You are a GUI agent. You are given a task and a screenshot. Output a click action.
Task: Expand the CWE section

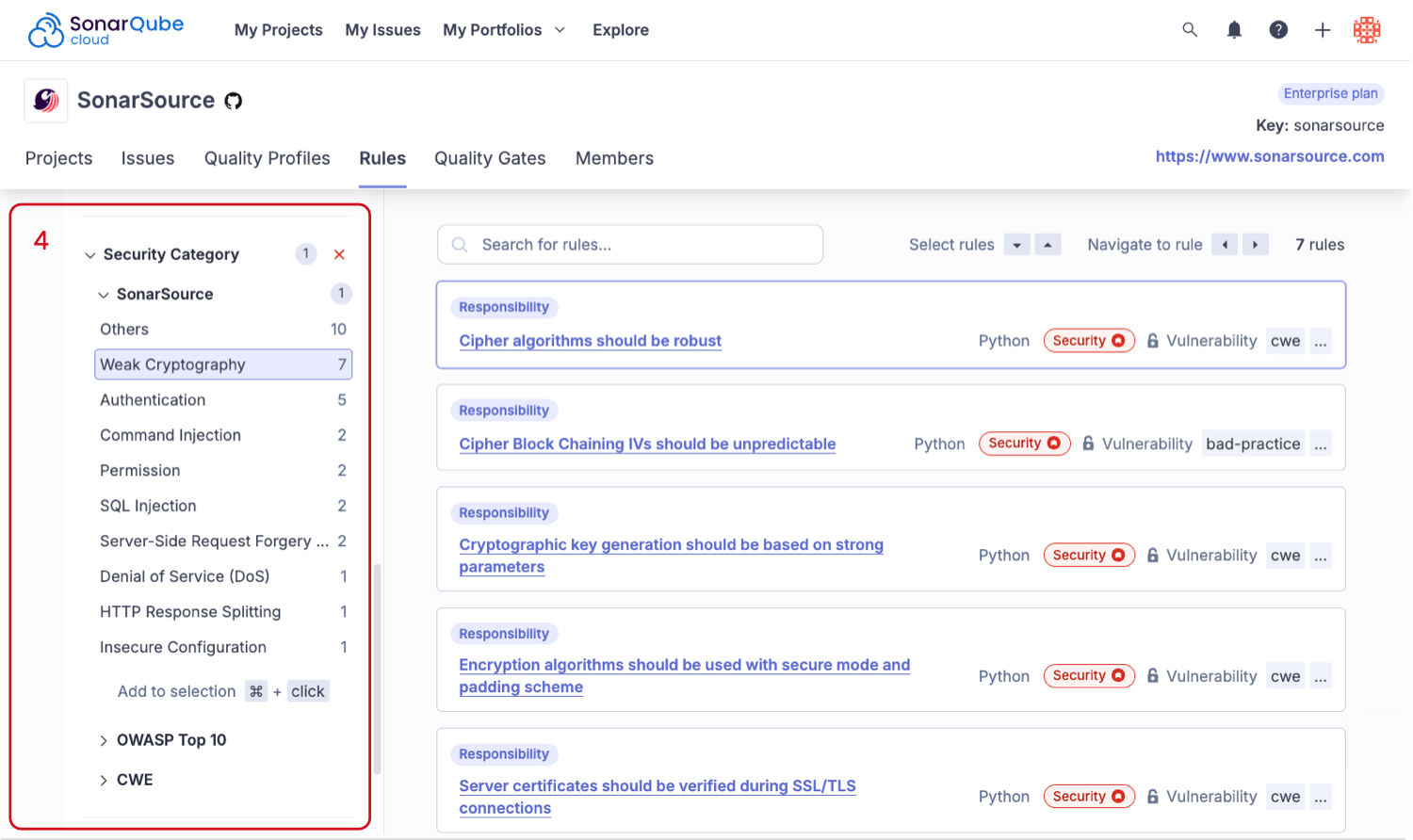click(x=104, y=781)
